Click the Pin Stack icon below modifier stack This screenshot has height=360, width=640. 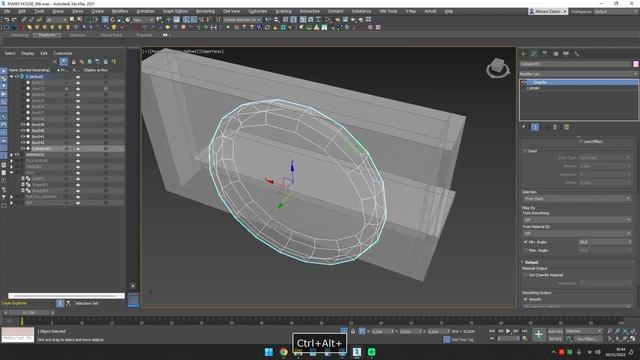[524, 127]
